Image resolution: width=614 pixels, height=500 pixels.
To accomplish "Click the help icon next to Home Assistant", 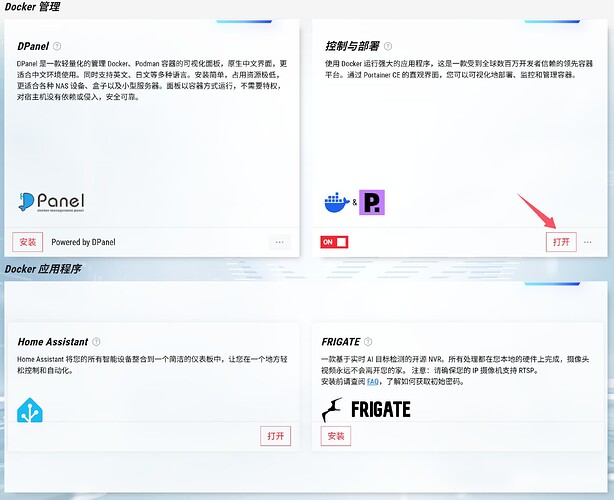I will point(96,342).
